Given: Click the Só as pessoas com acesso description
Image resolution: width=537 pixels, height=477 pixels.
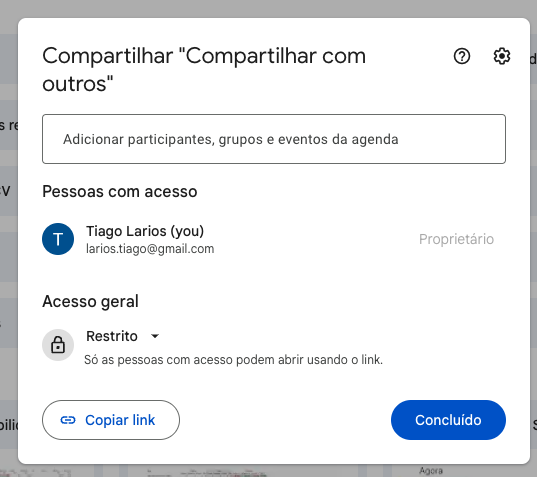Looking at the screenshot, I should tap(234, 360).
